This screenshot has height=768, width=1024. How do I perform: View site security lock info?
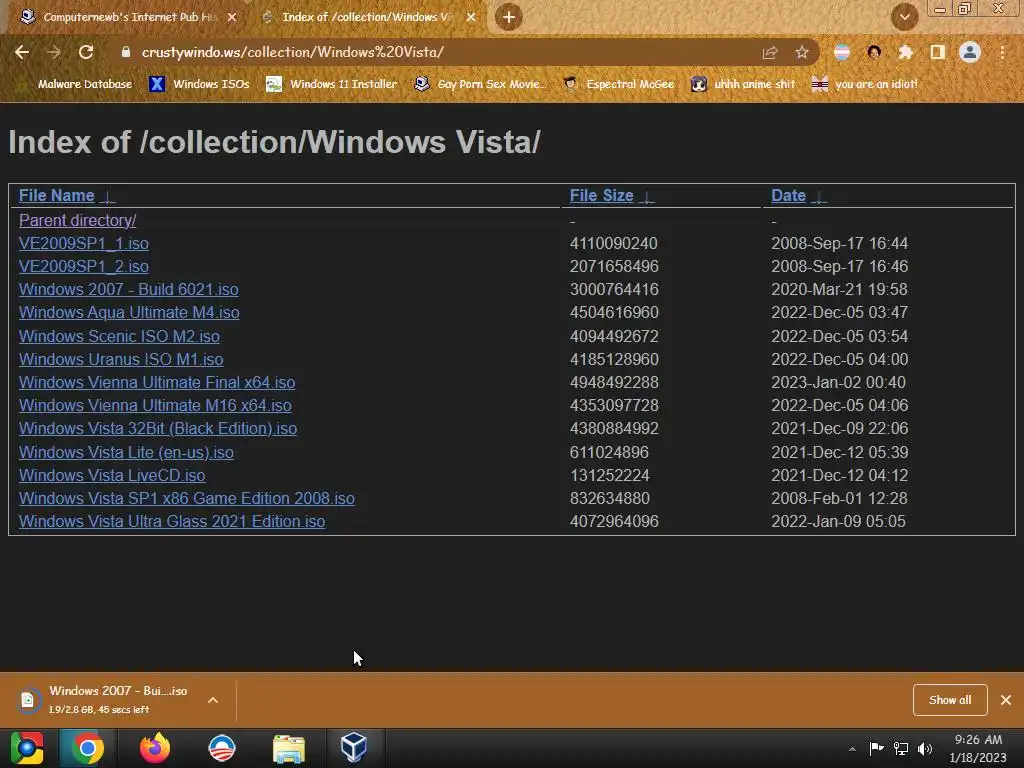click(126, 52)
